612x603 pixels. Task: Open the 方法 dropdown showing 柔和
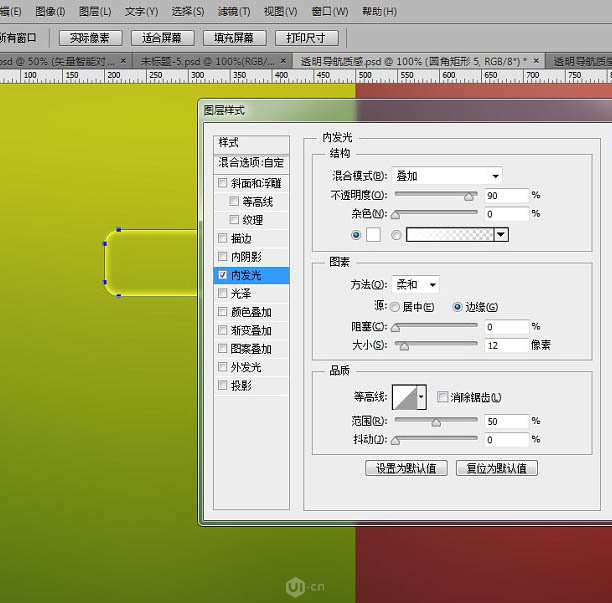(415, 285)
